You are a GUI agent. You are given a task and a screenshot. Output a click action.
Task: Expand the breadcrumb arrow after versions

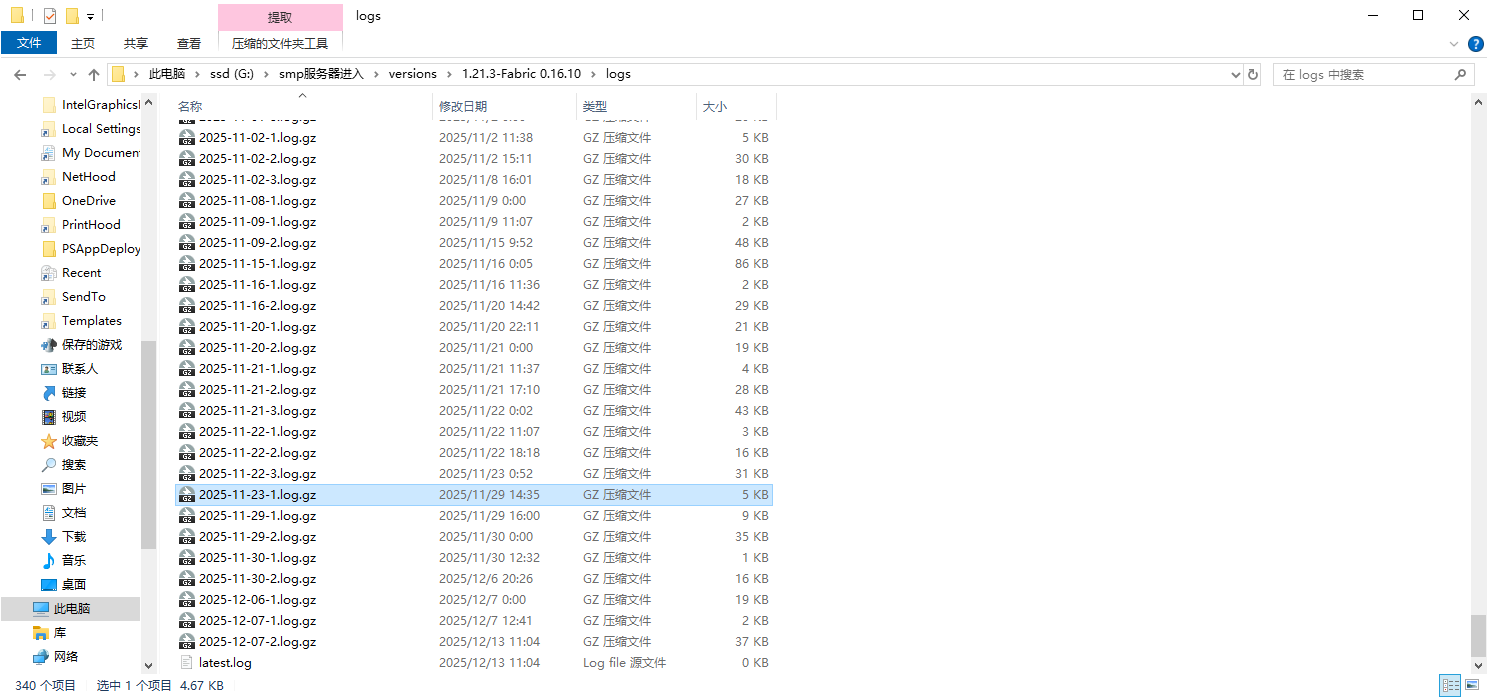pos(449,74)
